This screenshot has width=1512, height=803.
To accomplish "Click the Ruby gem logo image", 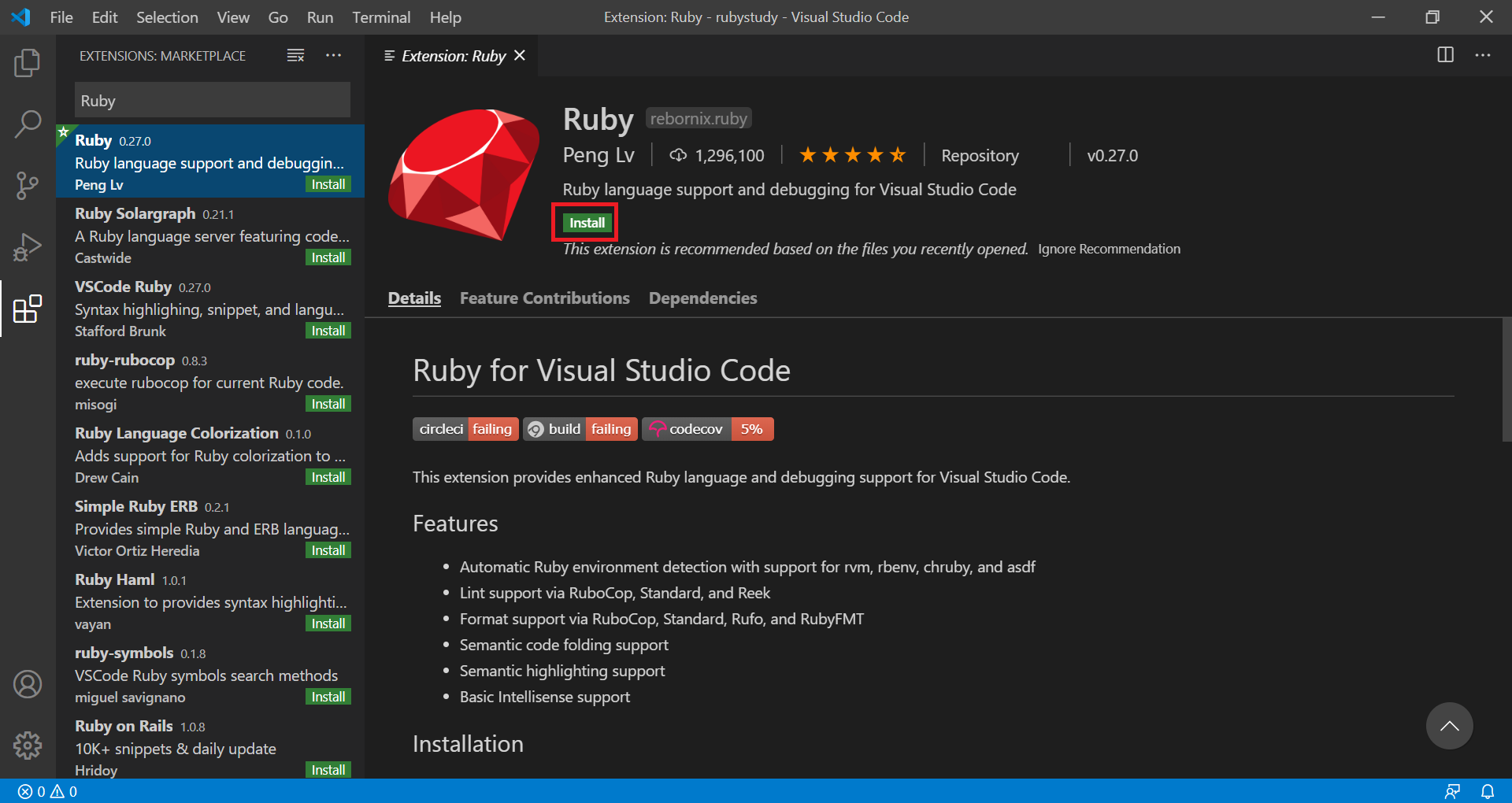I will coord(464,175).
